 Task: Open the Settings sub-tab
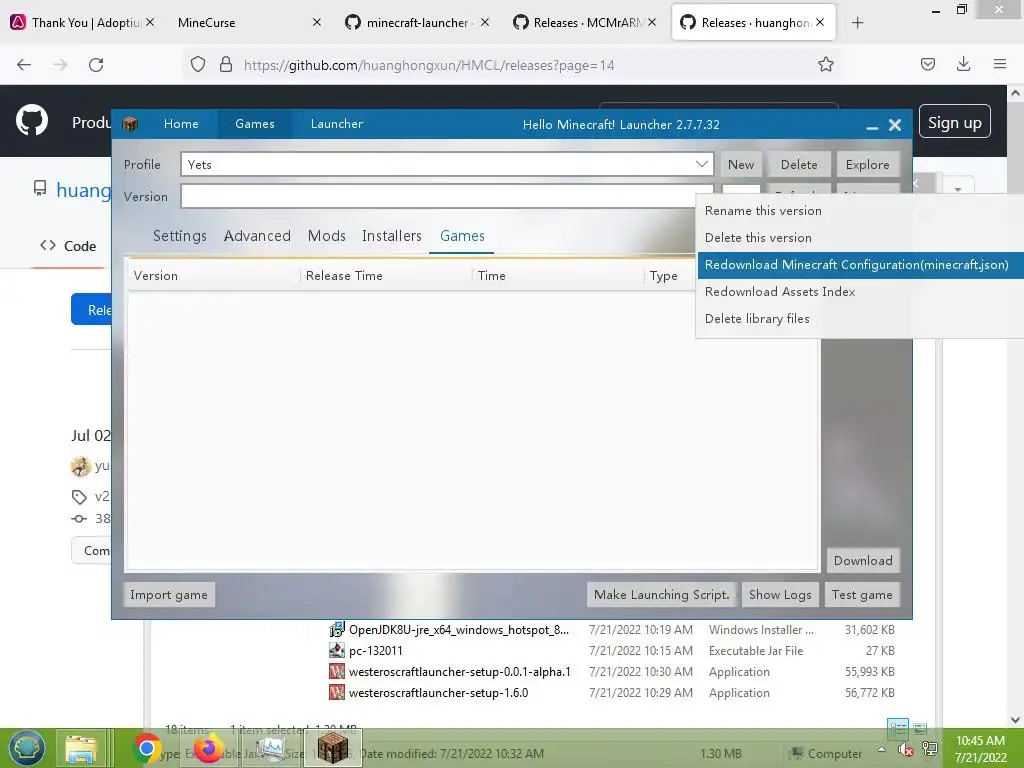click(x=180, y=236)
